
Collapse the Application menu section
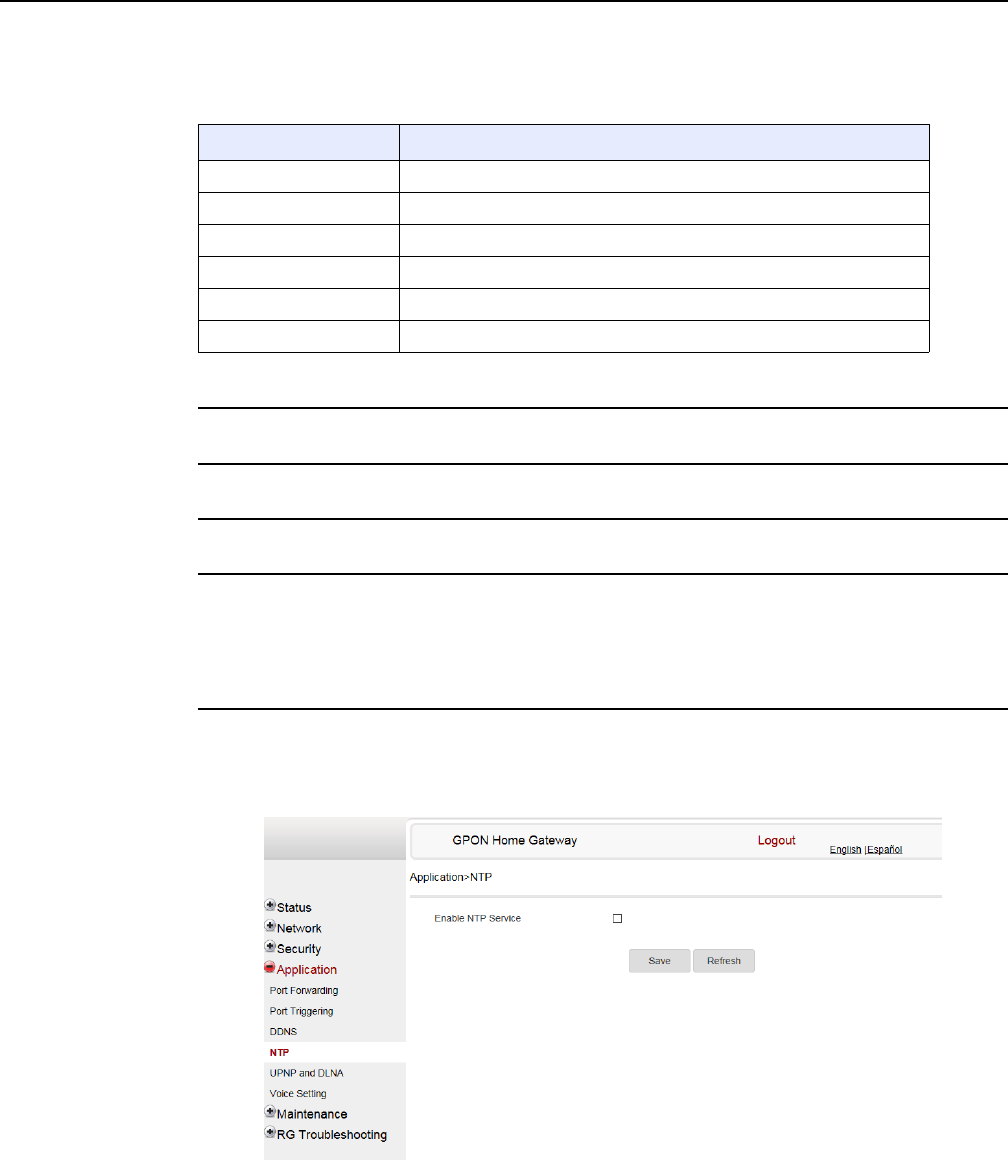[270, 968]
